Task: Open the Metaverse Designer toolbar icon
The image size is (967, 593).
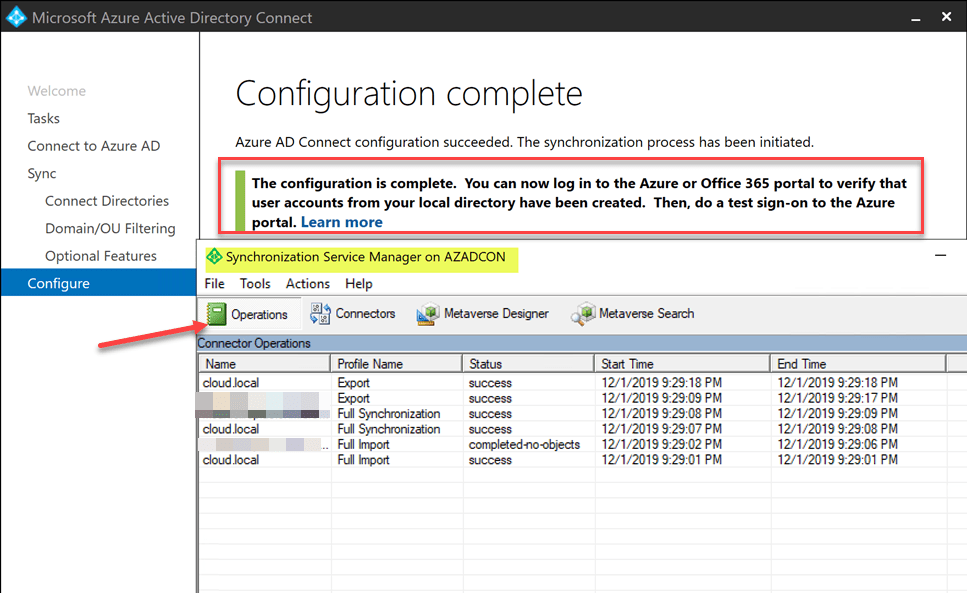Action: point(427,314)
